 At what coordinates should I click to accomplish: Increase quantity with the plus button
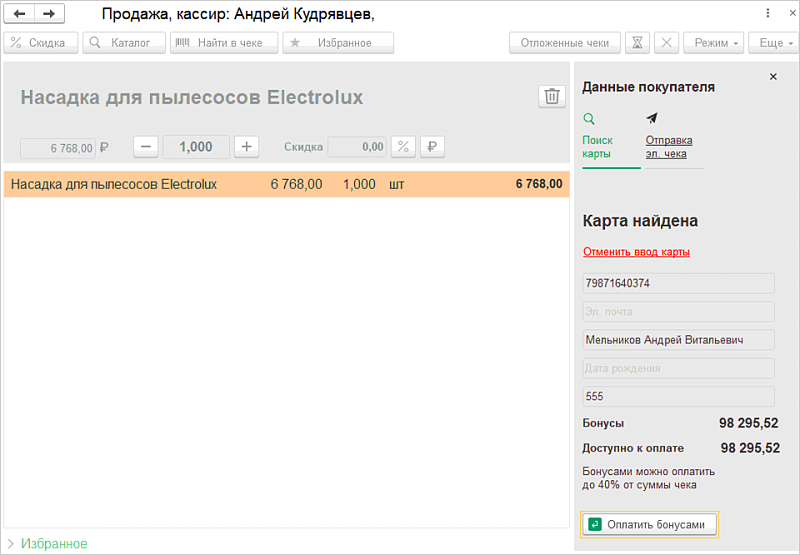coord(247,146)
